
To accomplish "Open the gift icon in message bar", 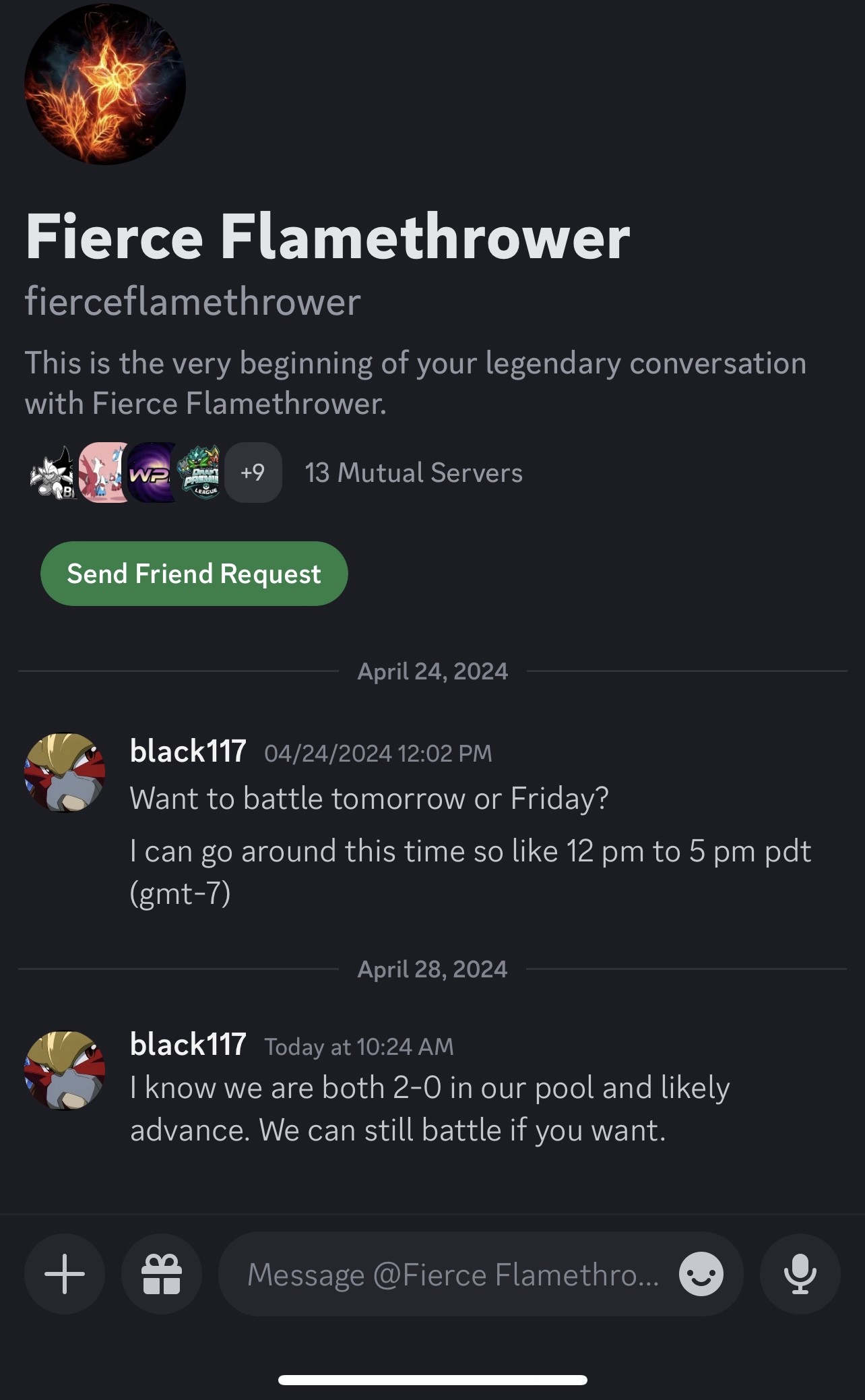I will (162, 1274).
